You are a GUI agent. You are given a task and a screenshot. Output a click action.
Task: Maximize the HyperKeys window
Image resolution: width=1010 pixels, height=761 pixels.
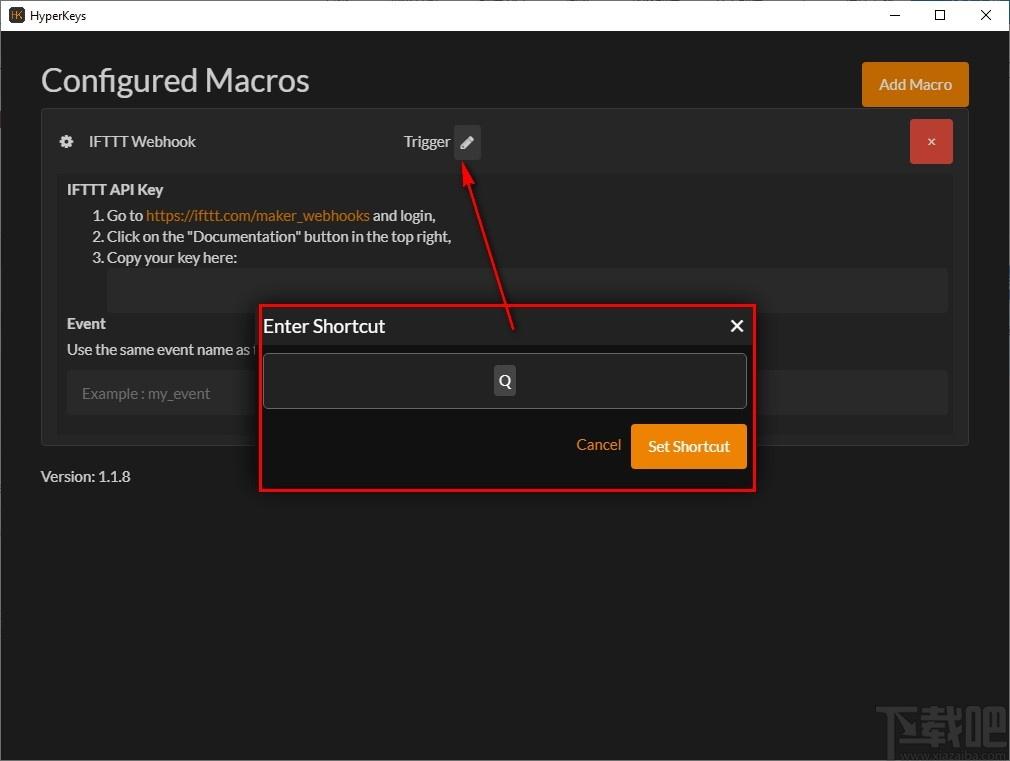pyautogui.click(x=940, y=15)
